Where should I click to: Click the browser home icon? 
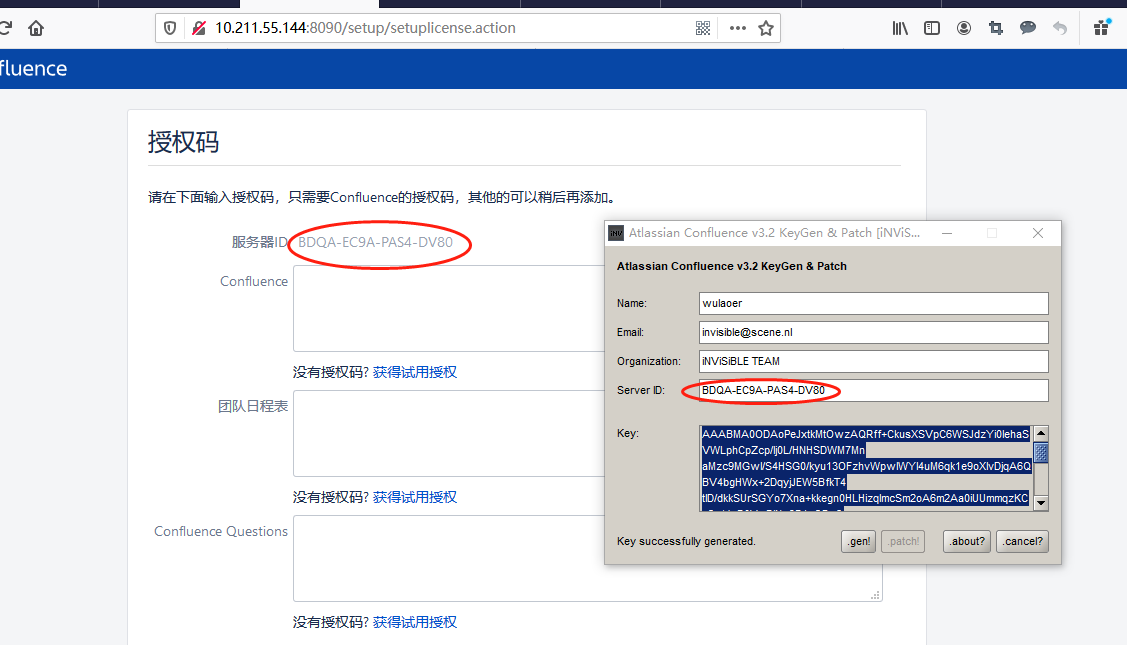pos(36,28)
